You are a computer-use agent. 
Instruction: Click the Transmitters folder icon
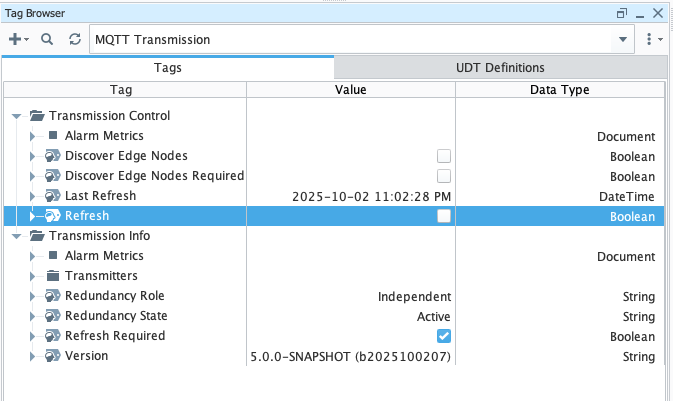coord(53,276)
